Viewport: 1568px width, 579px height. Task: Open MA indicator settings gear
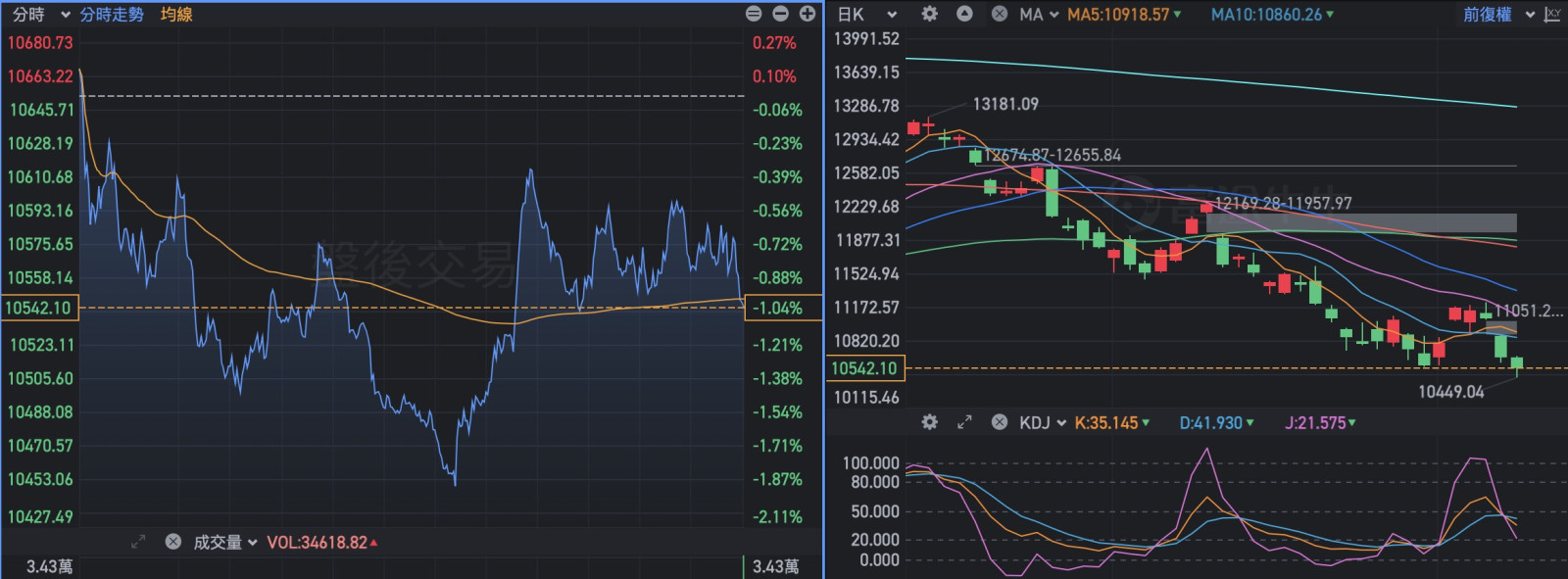point(929,14)
